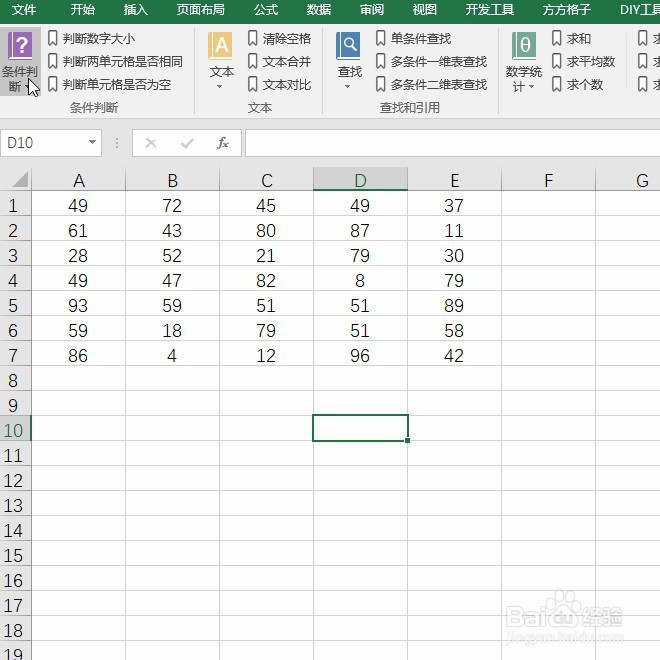Select cell A5 containing 93

78,305
